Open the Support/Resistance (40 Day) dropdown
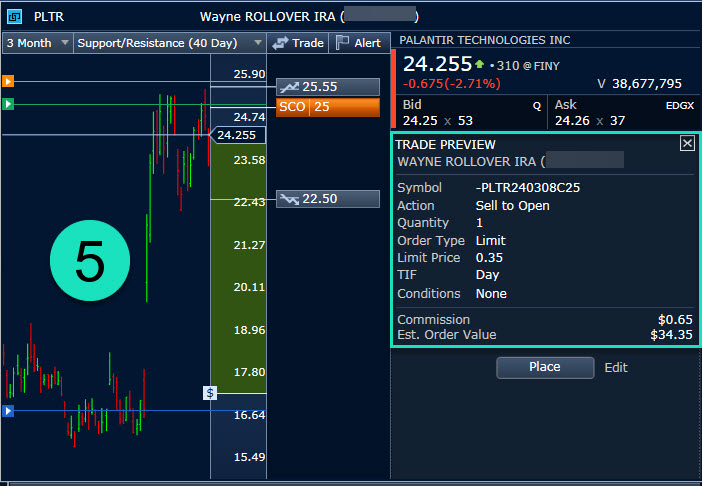 click(169, 43)
